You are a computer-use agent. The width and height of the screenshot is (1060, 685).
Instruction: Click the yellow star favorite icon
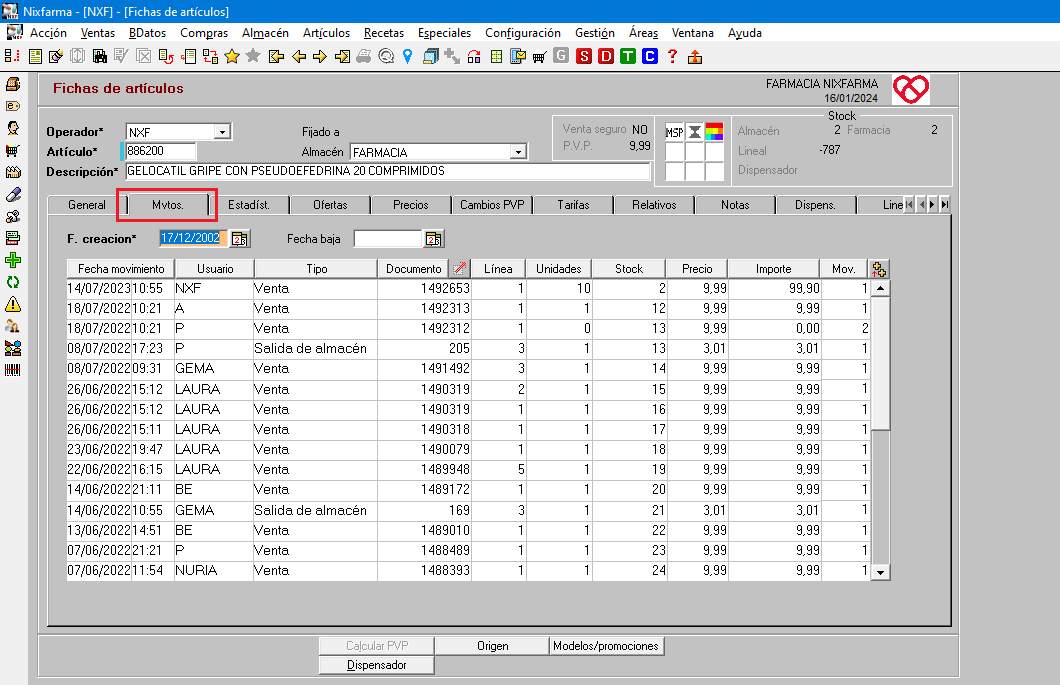(232, 57)
